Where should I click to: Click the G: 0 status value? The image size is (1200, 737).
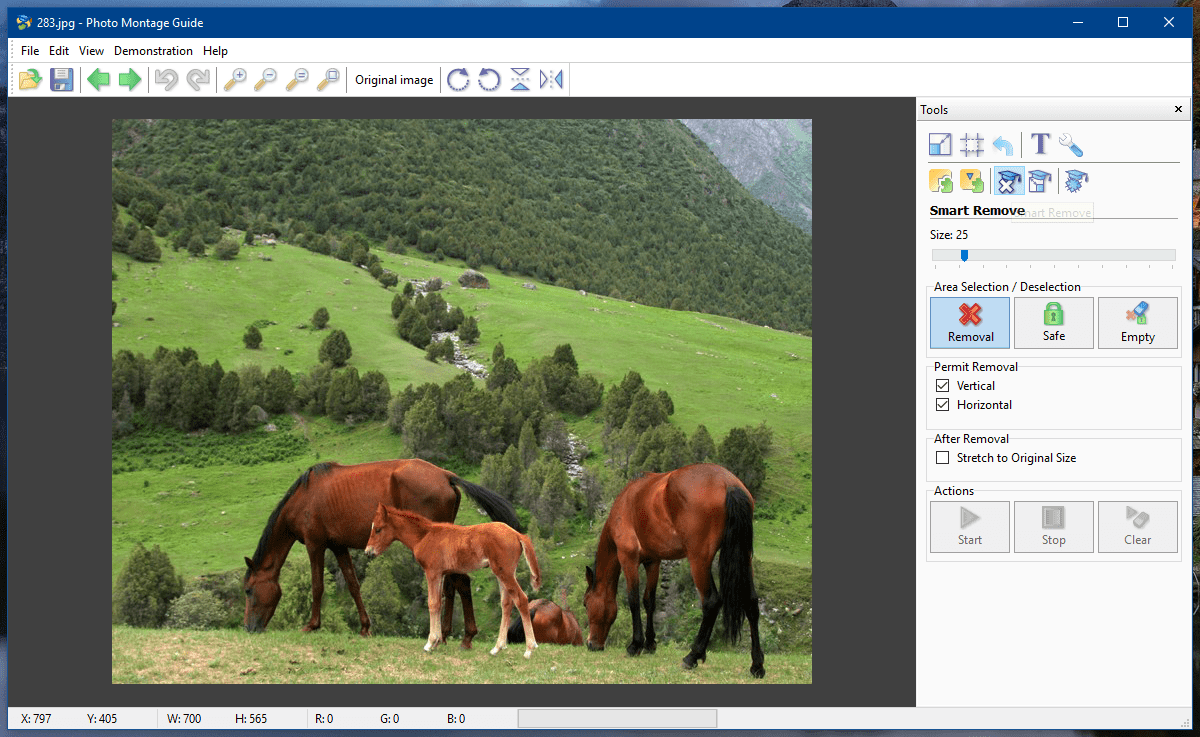tap(390, 718)
